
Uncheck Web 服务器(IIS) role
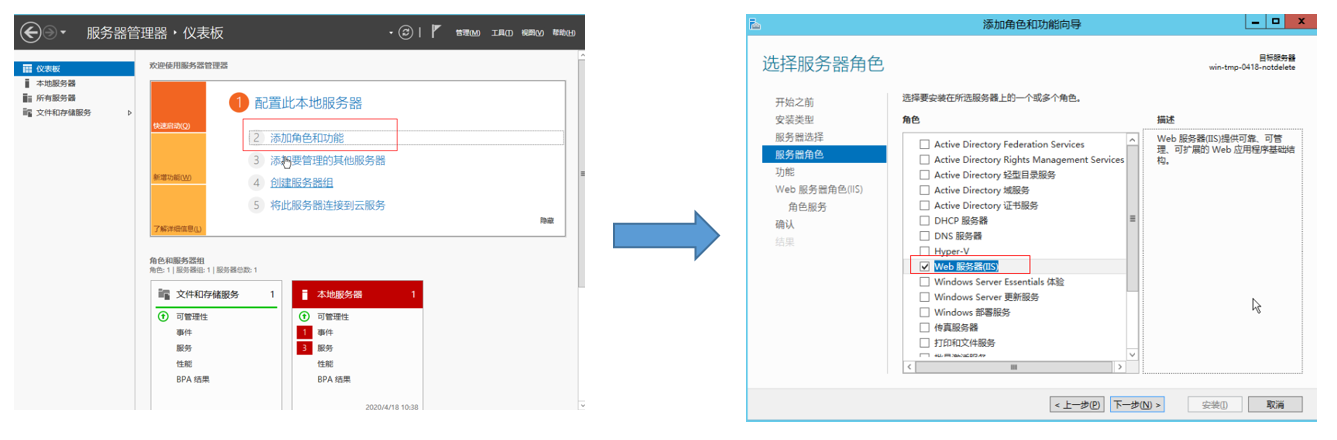coord(924,266)
